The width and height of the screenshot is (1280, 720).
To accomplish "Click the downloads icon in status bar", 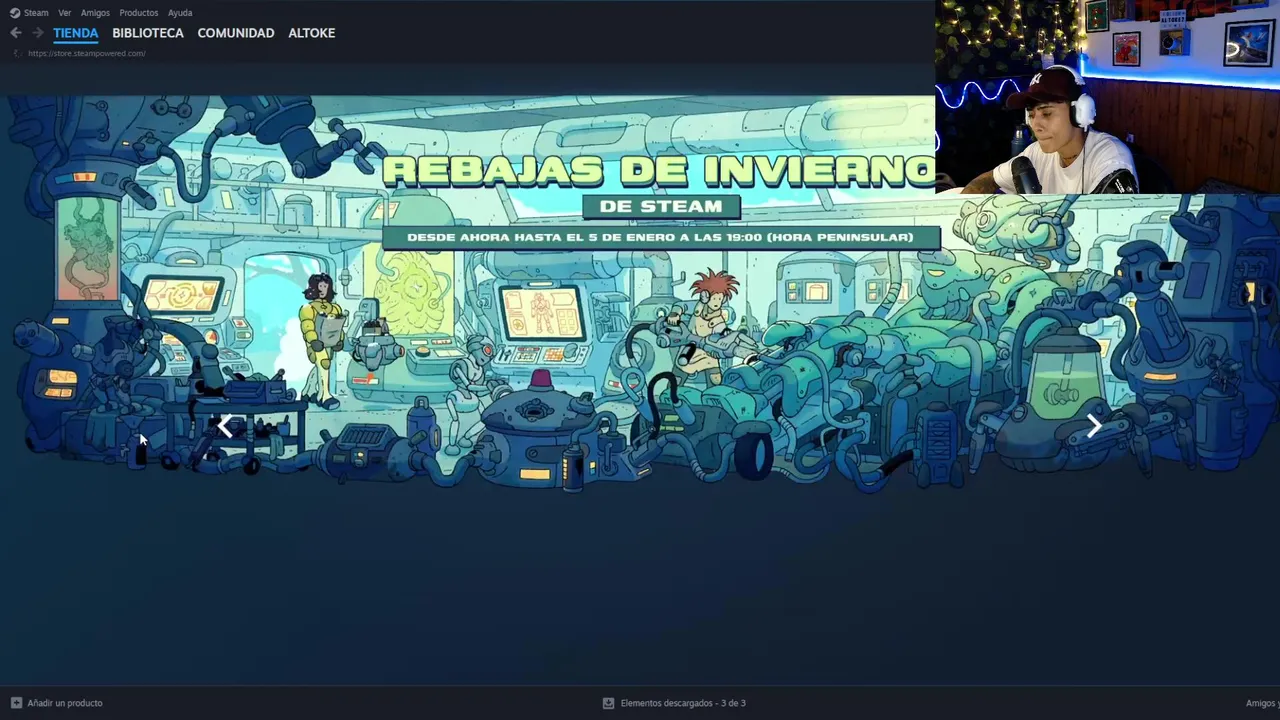I will [608, 703].
